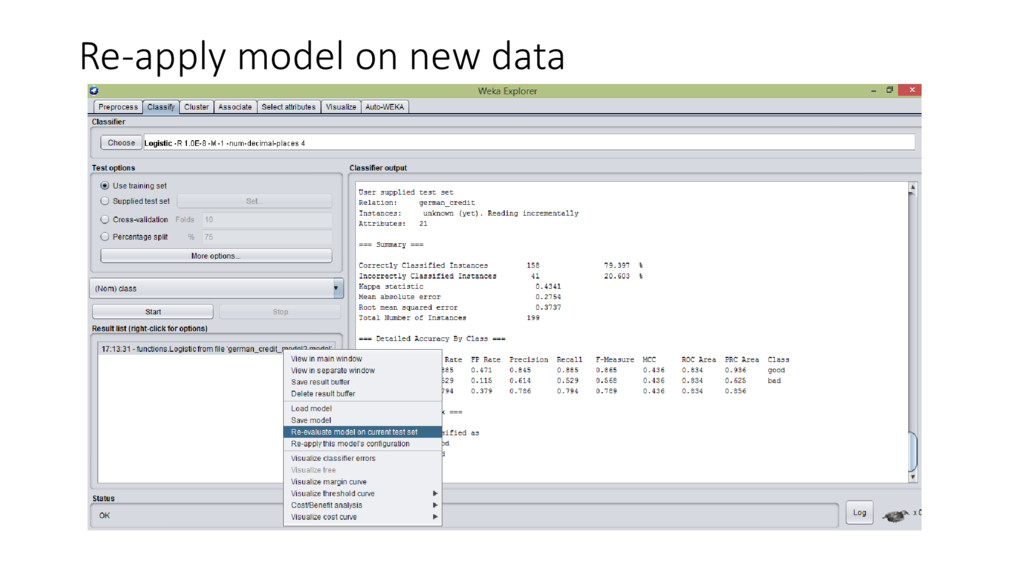Select Save model from context menu
The image size is (1024, 576).
(x=312, y=421)
